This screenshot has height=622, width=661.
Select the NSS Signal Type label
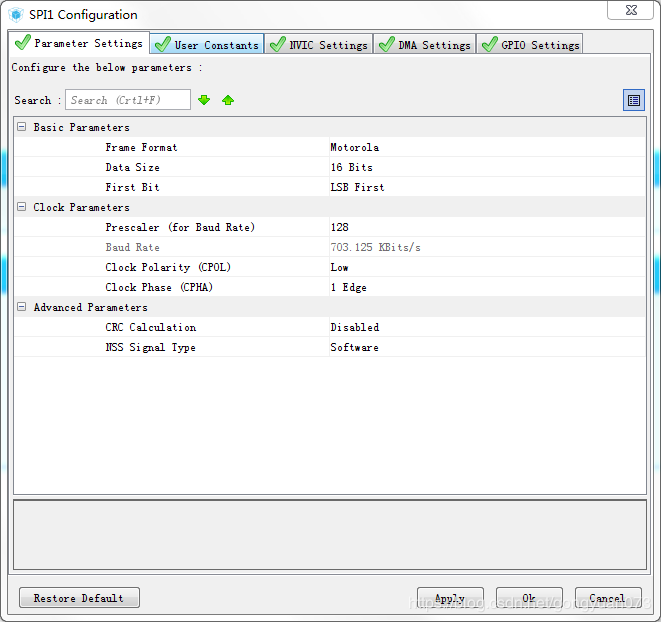point(150,347)
